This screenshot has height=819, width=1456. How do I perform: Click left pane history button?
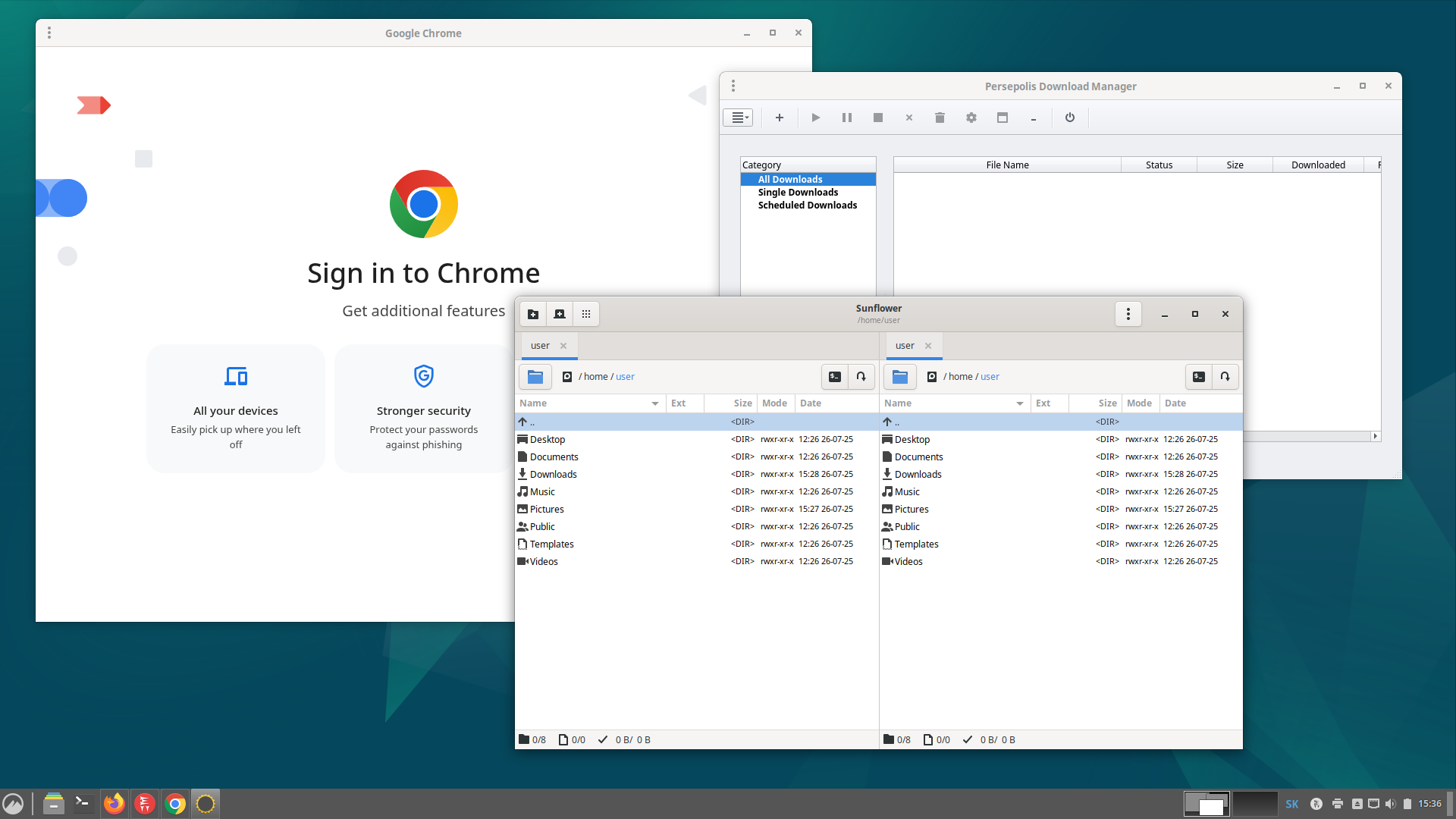pos(861,377)
